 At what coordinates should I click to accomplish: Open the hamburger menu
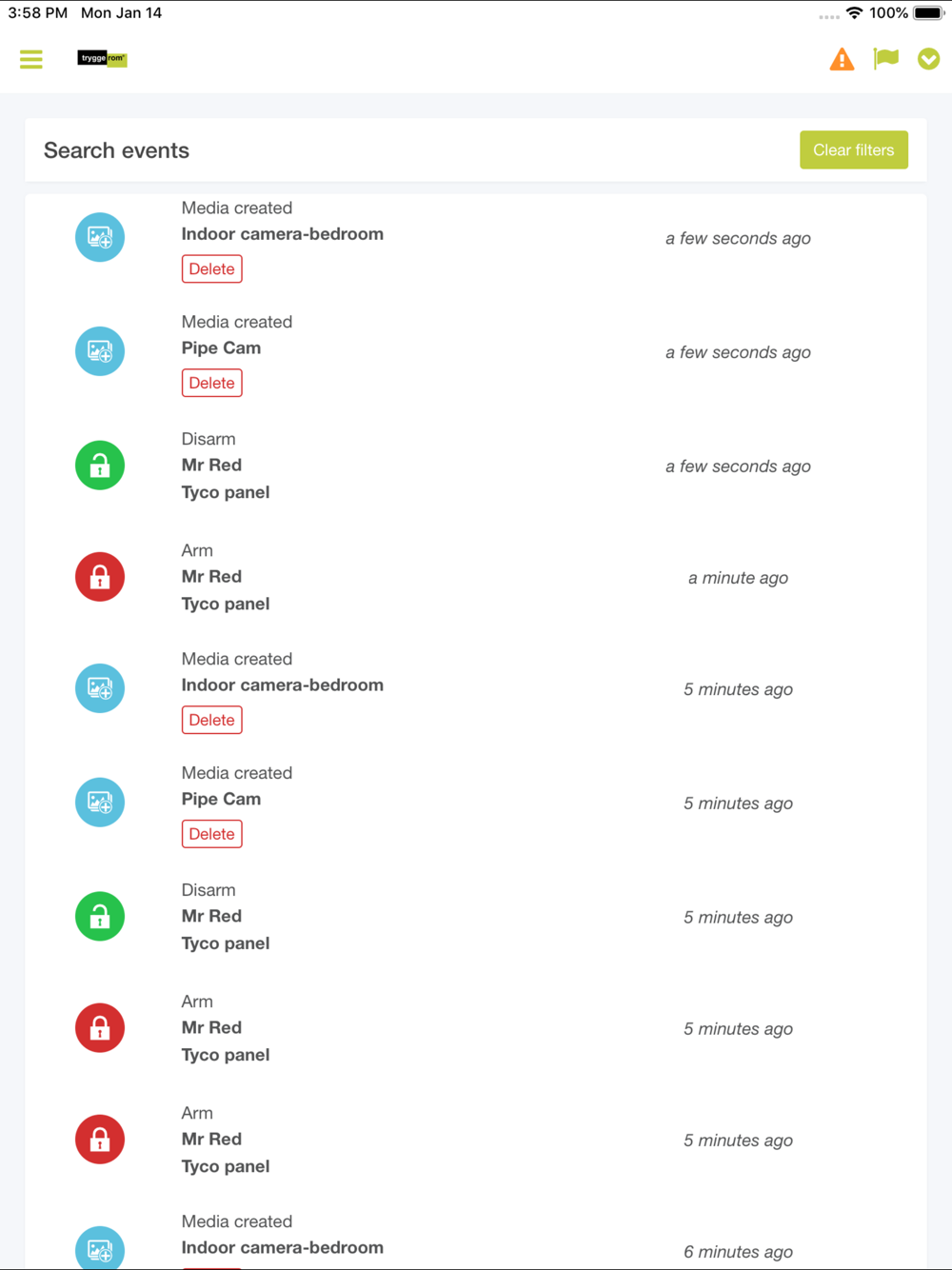31,59
